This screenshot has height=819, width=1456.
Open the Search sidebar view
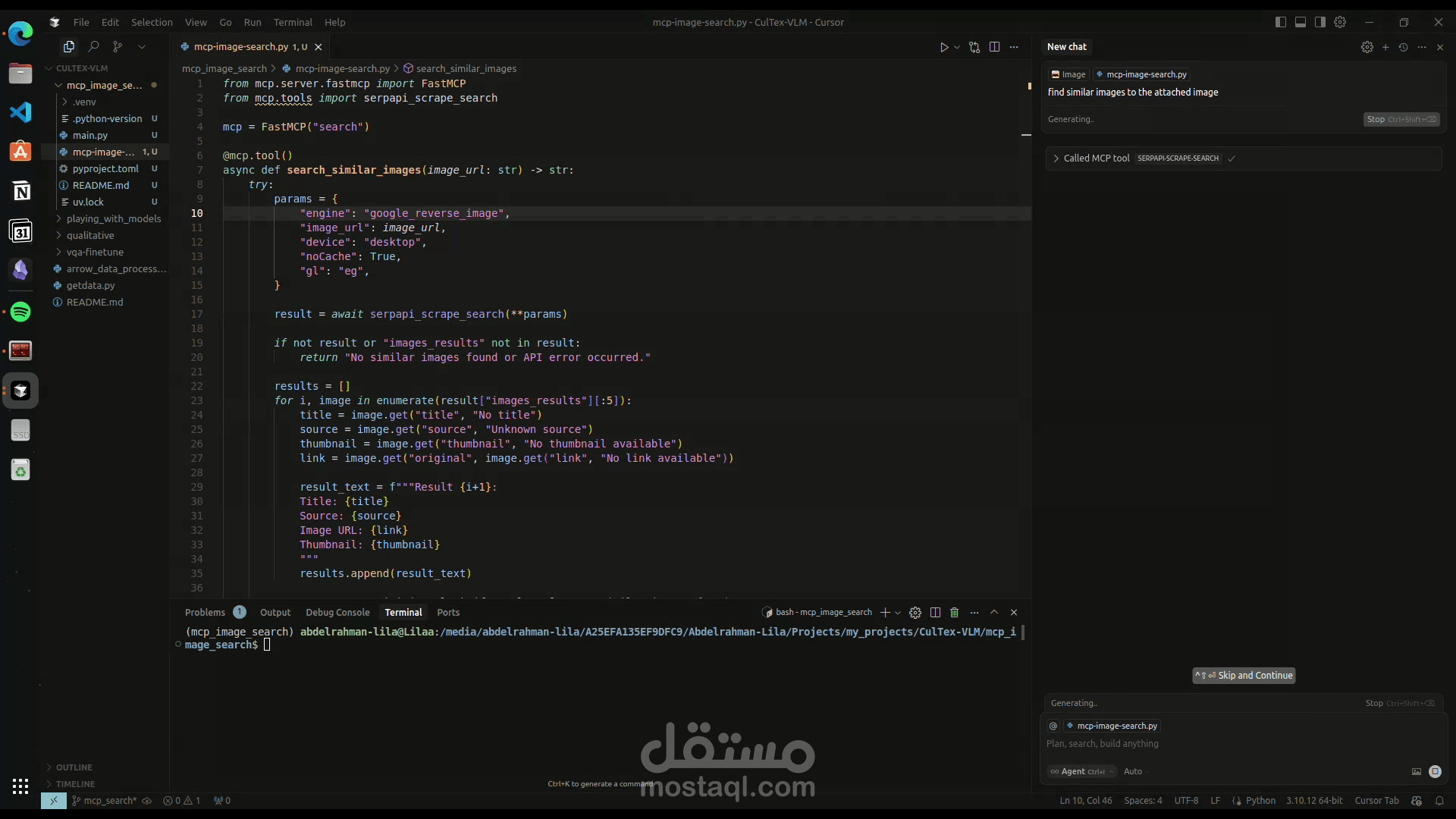[x=93, y=47]
